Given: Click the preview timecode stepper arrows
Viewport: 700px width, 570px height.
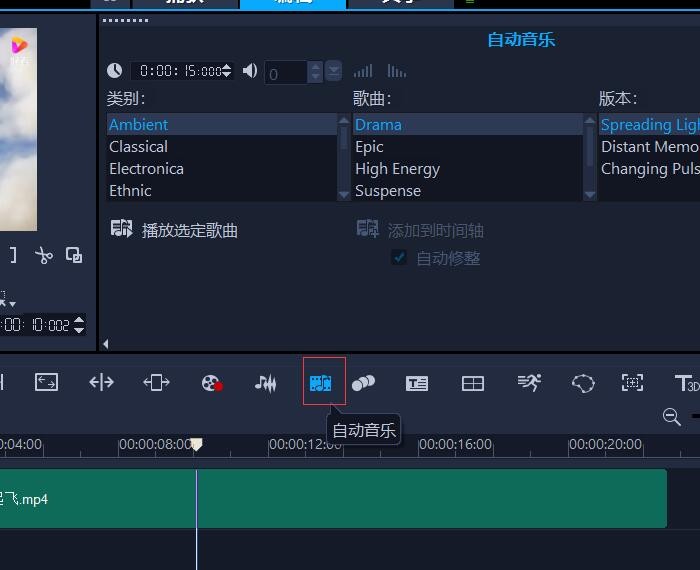Looking at the screenshot, I should coord(79,325).
